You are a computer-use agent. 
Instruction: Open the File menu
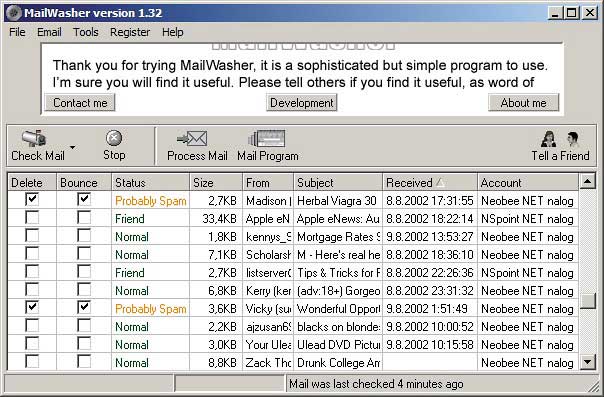17,32
